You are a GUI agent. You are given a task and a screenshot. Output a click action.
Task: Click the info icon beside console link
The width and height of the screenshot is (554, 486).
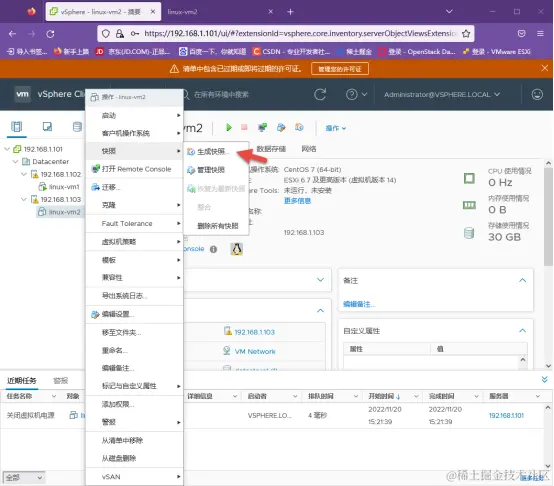[x=213, y=249]
